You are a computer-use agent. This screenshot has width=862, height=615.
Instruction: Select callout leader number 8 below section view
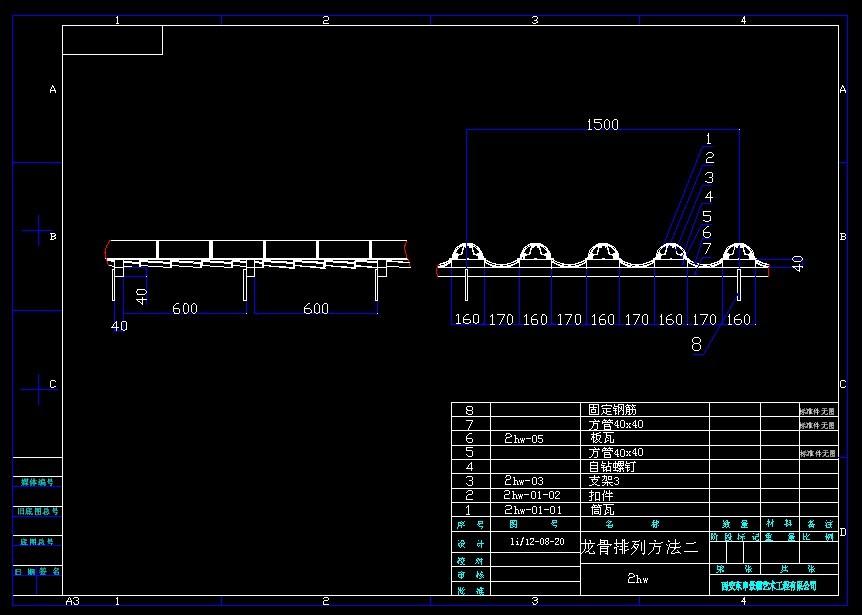pos(696,344)
